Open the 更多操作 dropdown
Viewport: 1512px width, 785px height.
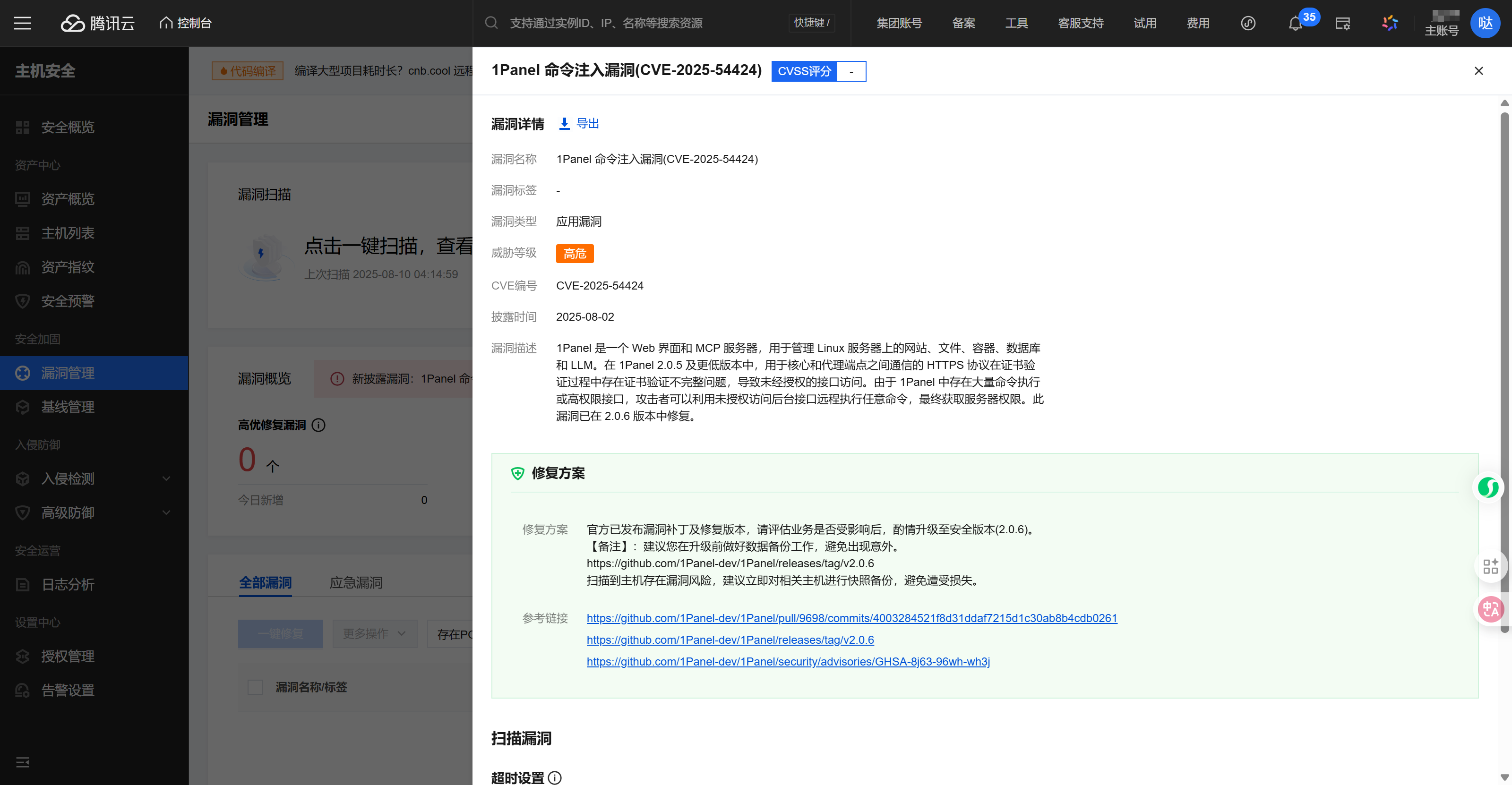point(375,634)
